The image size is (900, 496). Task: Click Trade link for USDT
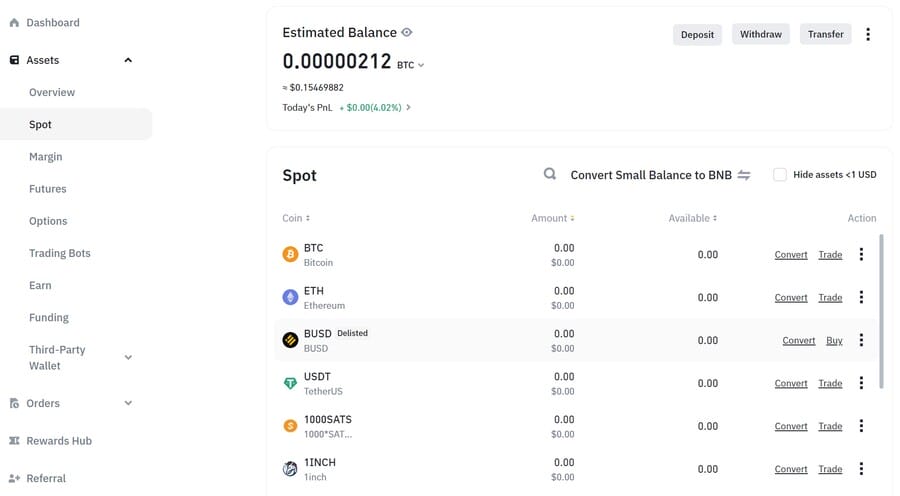click(x=830, y=383)
